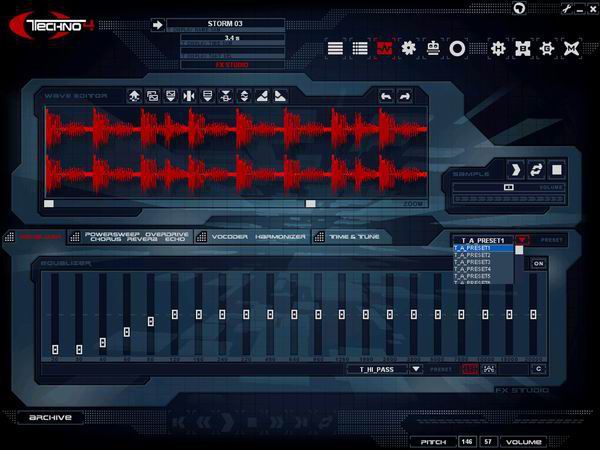Image resolution: width=600 pixels, height=450 pixels.
Task: Collapse the T_A_PRESET1 dropdown with red arrow
Action: pos(522,240)
